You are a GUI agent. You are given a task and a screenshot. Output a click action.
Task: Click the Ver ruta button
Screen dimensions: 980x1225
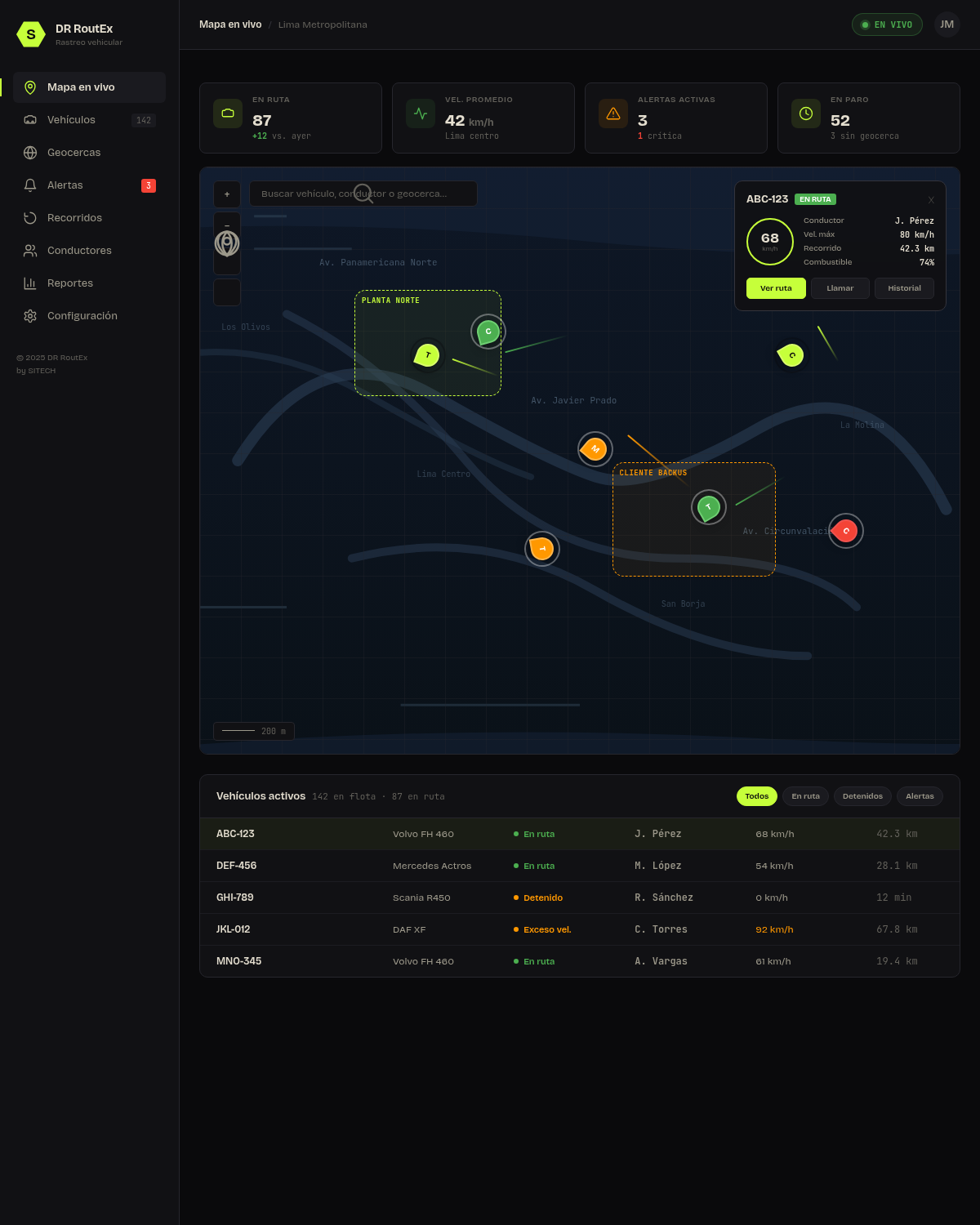(x=776, y=288)
